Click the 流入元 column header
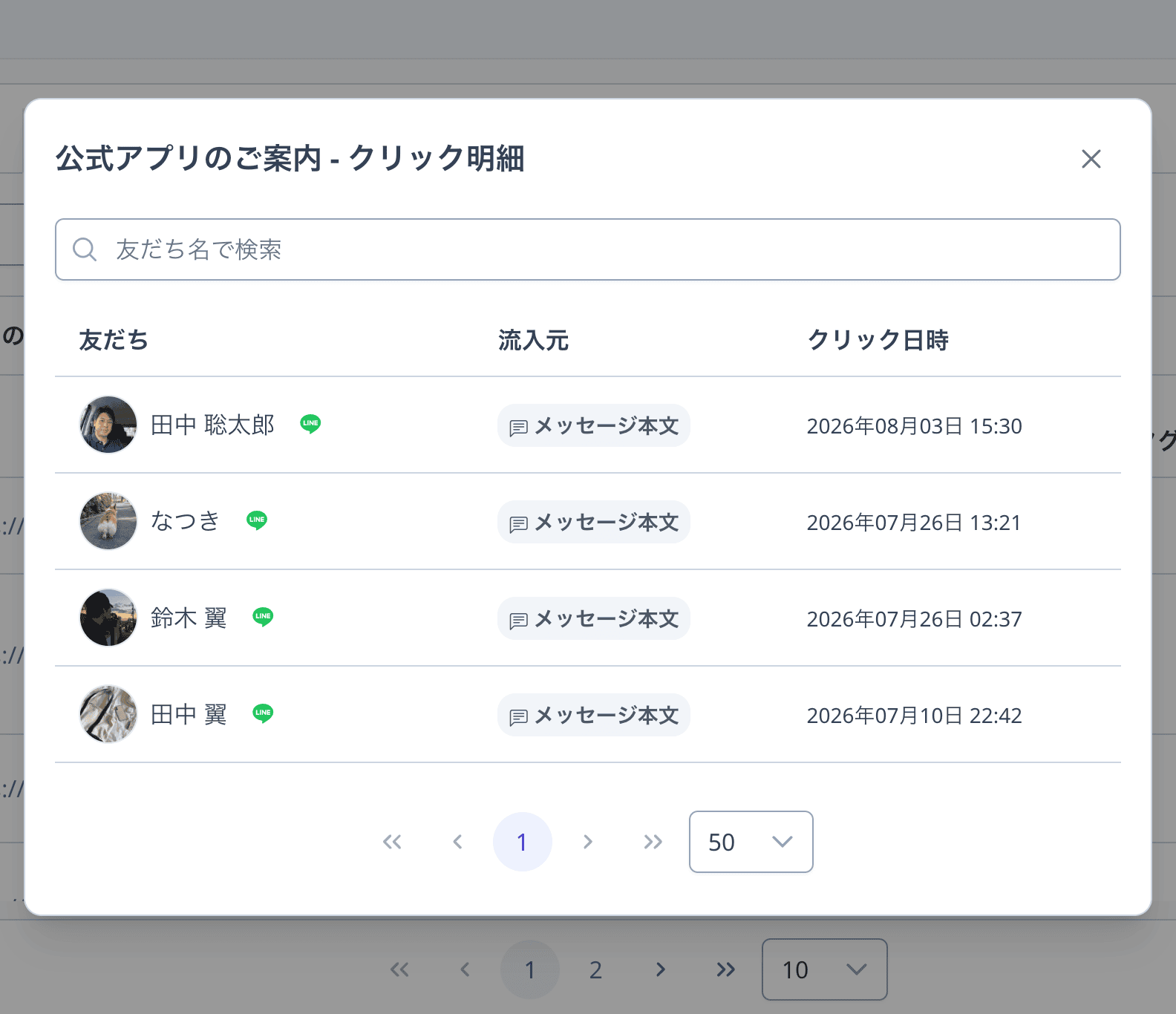1176x1014 pixels. coord(533,340)
